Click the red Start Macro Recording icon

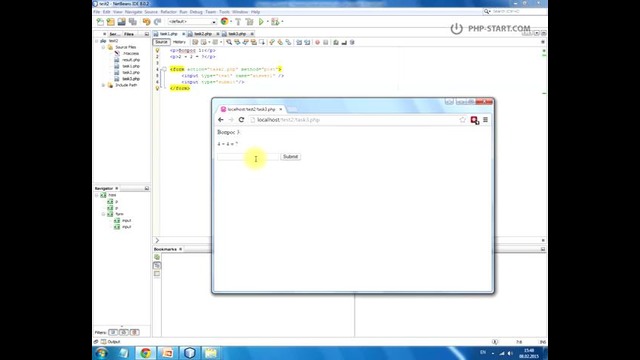(317, 42)
